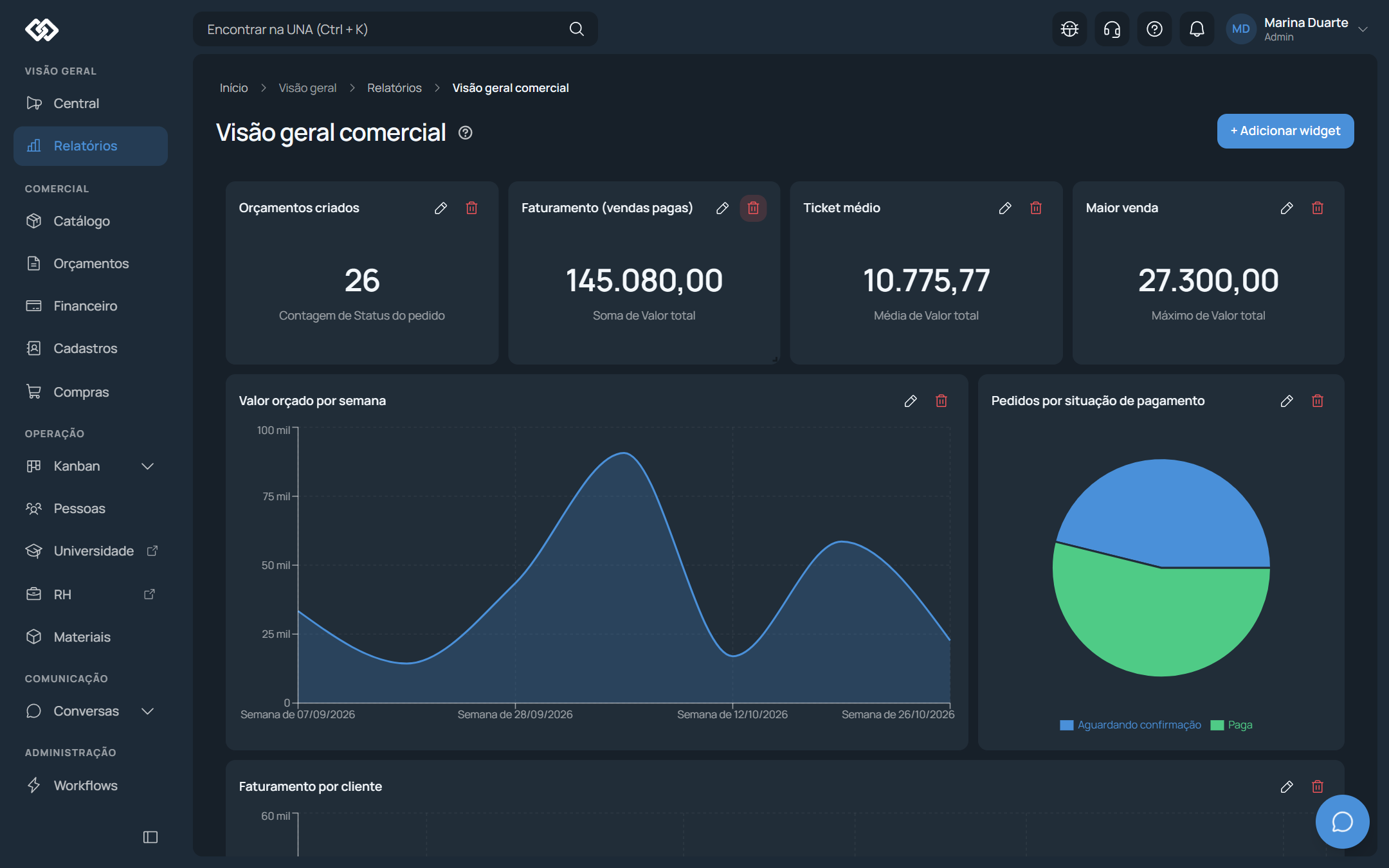
Task: Click Adicionar widget button
Action: click(1285, 131)
